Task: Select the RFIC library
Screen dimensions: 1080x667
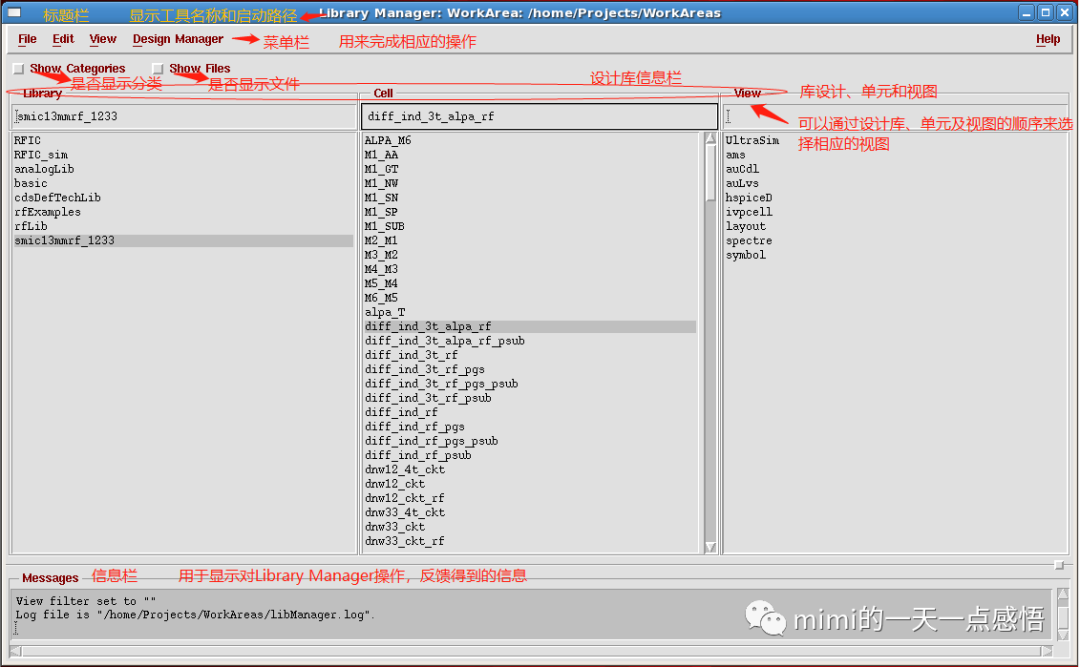Action: 28,141
